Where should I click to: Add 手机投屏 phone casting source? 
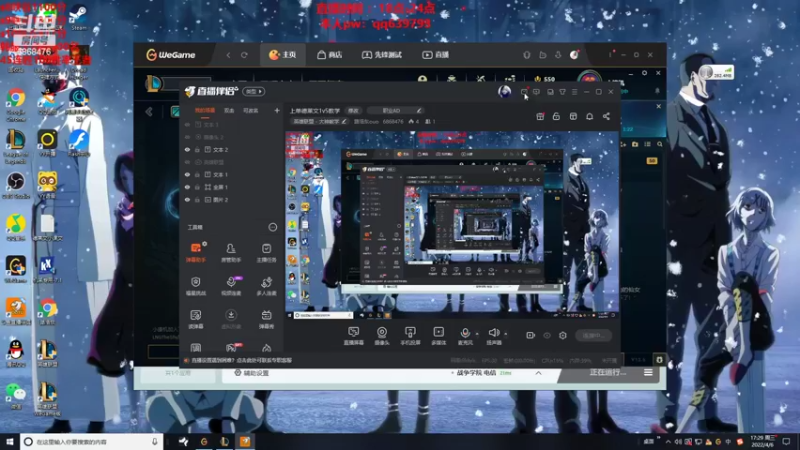(410, 336)
